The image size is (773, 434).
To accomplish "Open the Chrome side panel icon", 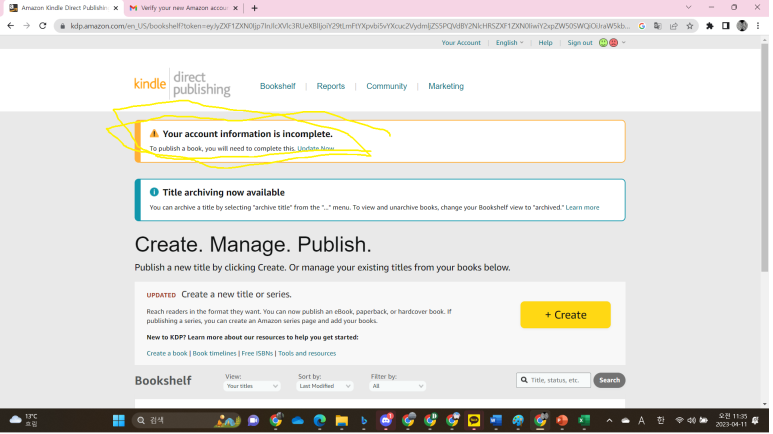I will tap(726, 26).
